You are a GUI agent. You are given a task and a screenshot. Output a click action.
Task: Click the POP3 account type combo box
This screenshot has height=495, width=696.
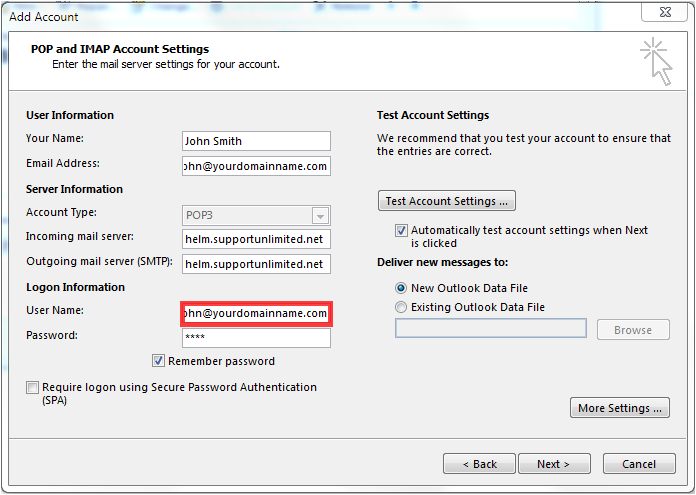[256, 216]
